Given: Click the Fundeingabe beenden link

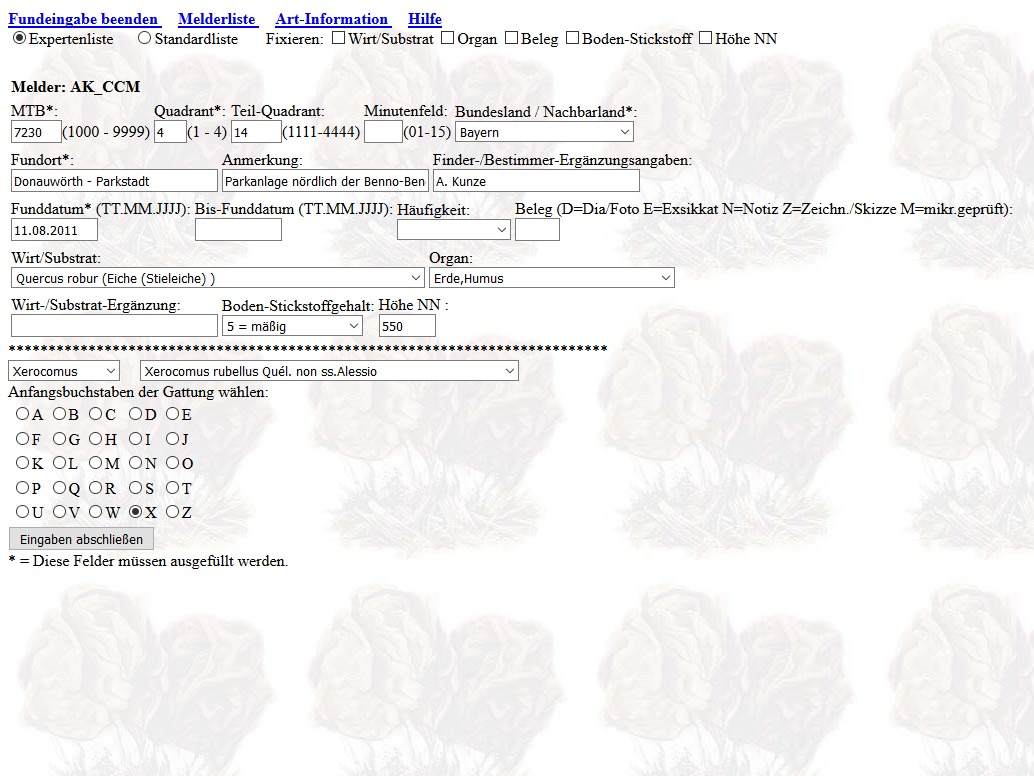Looking at the screenshot, I should tap(84, 19).
